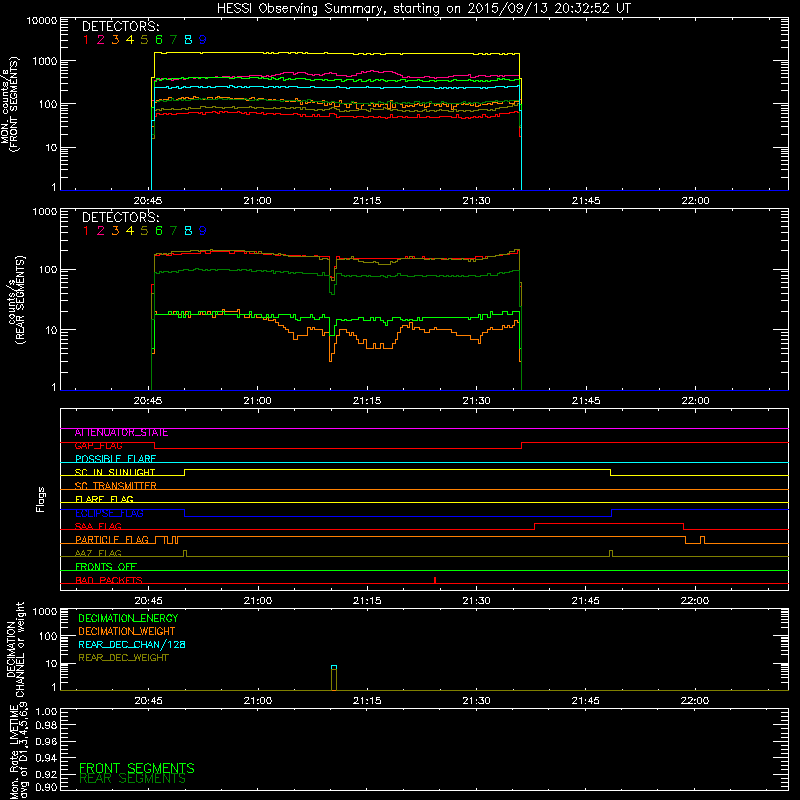Click red detector '1' in front segments legend
This screenshot has height=800, width=800.
(x=86, y=40)
